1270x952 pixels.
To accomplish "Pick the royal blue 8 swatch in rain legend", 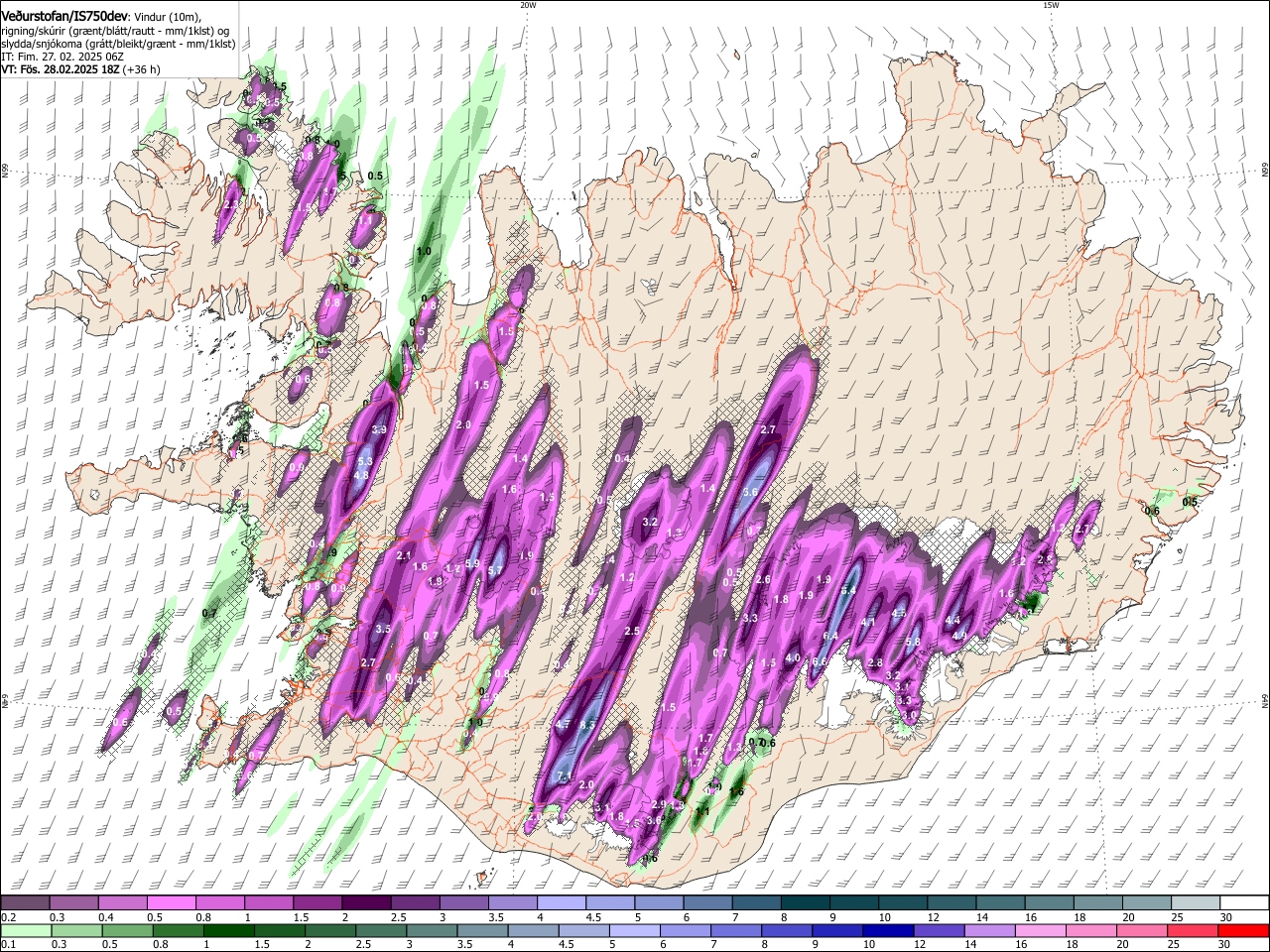I will pyautogui.click(x=787, y=930).
